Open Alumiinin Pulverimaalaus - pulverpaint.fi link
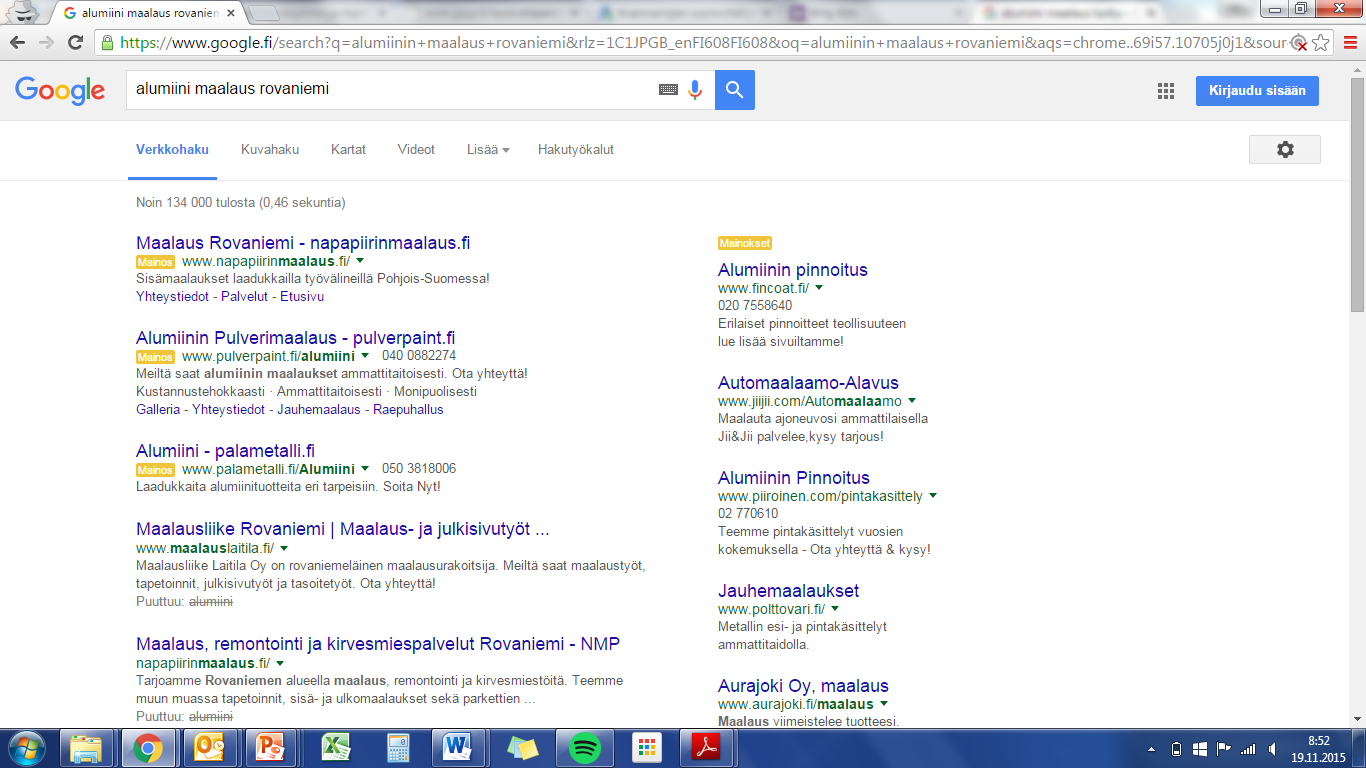The width and height of the screenshot is (1366, 768). click(296, 338)
